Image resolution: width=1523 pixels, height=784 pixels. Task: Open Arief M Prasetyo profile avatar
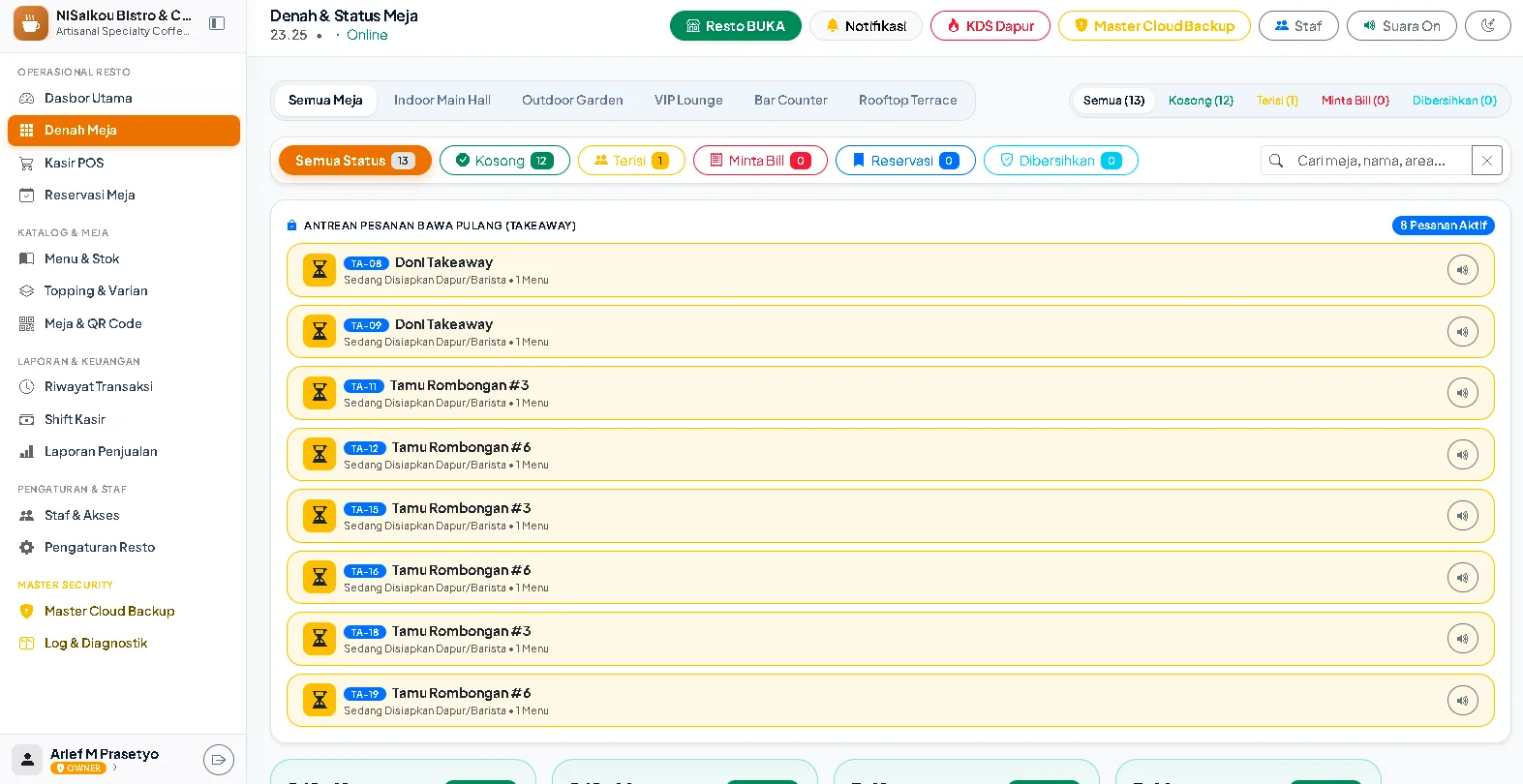pyautogui.click(x=27, y=760)
